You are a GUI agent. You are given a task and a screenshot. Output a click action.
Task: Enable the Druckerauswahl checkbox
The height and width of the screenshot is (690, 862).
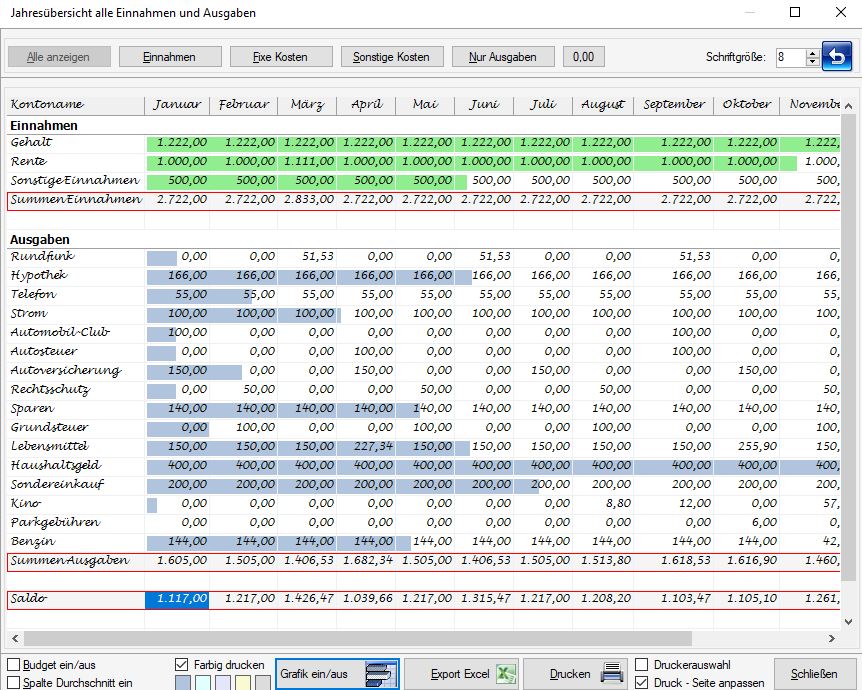642,665
